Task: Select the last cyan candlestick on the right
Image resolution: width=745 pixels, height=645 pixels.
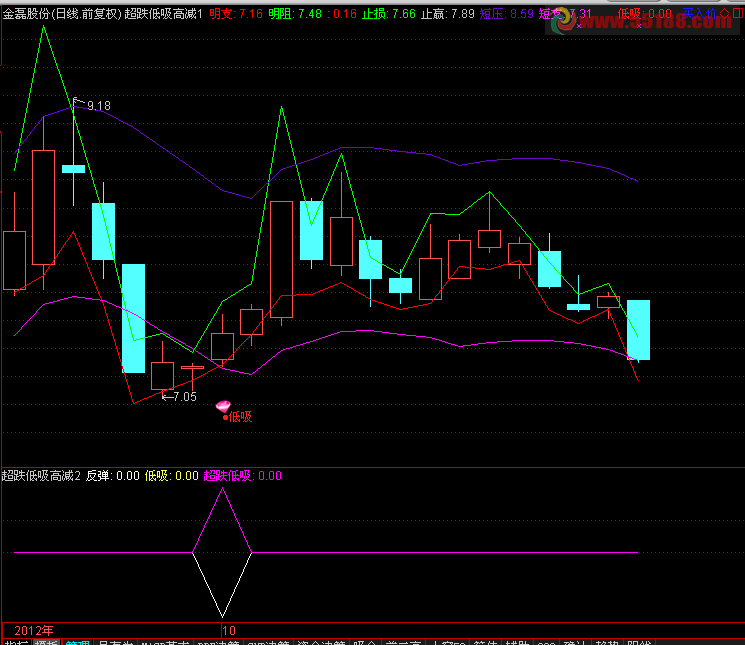Action: [638, 330]
